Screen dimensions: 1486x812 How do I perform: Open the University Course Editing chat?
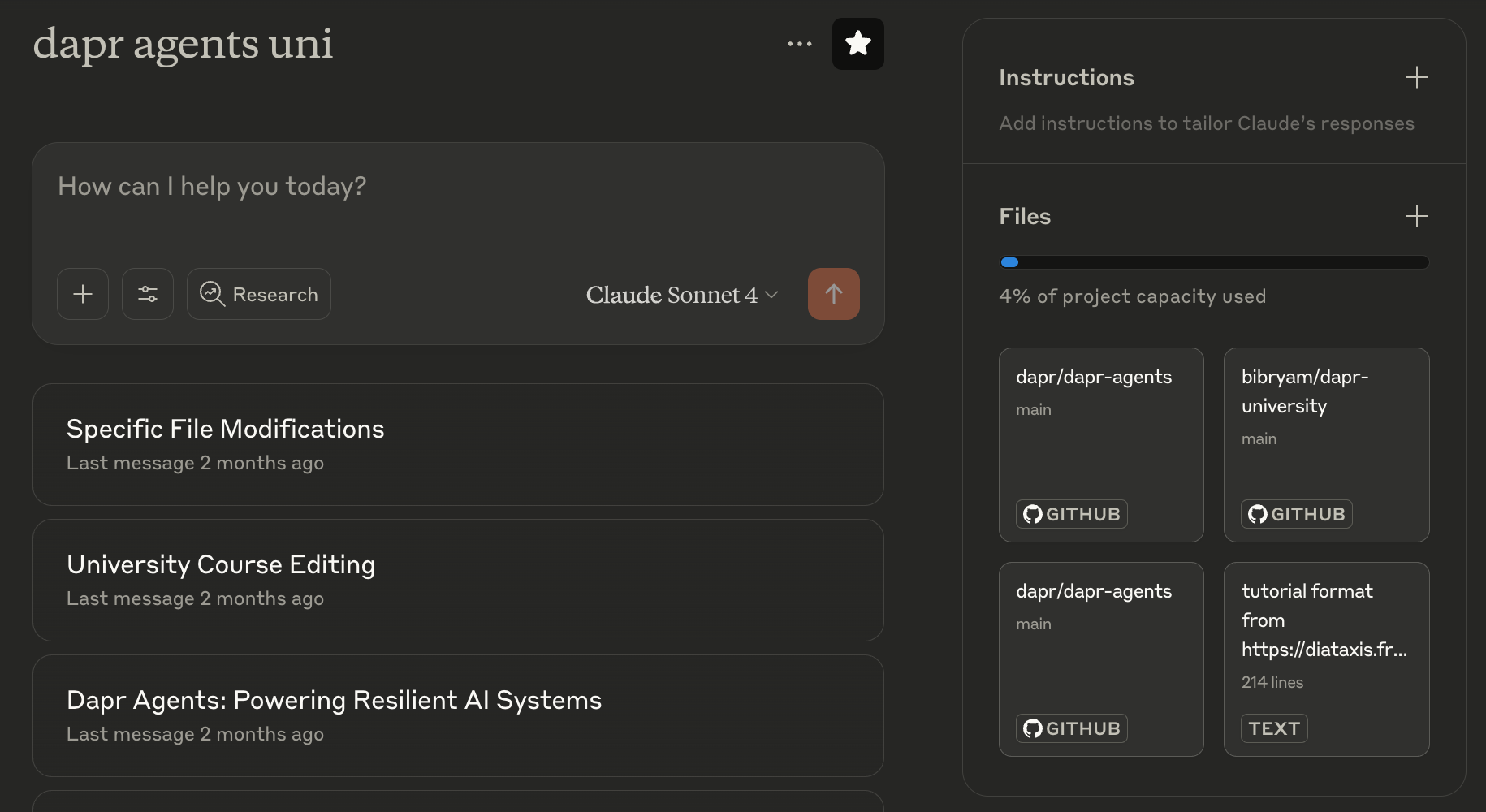tap(458, 580)
